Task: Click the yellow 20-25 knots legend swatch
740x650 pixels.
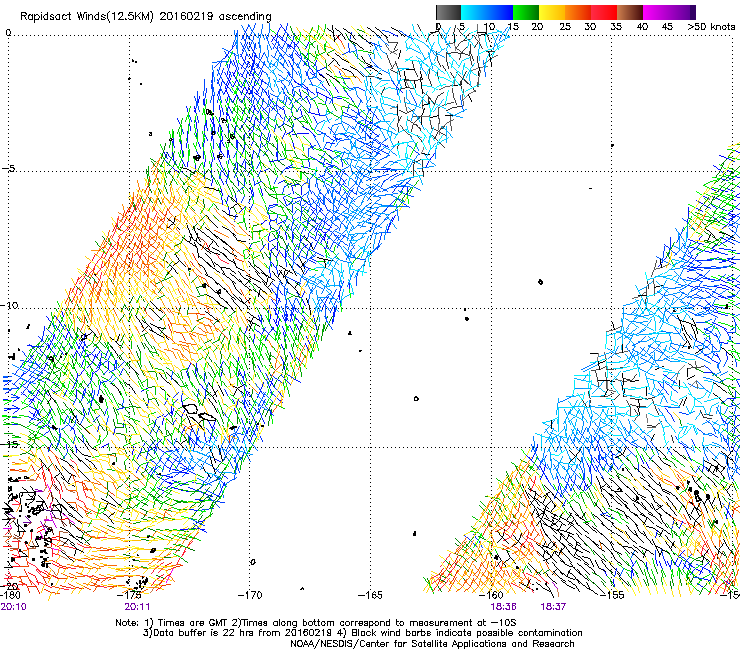Action: (552, 12)
